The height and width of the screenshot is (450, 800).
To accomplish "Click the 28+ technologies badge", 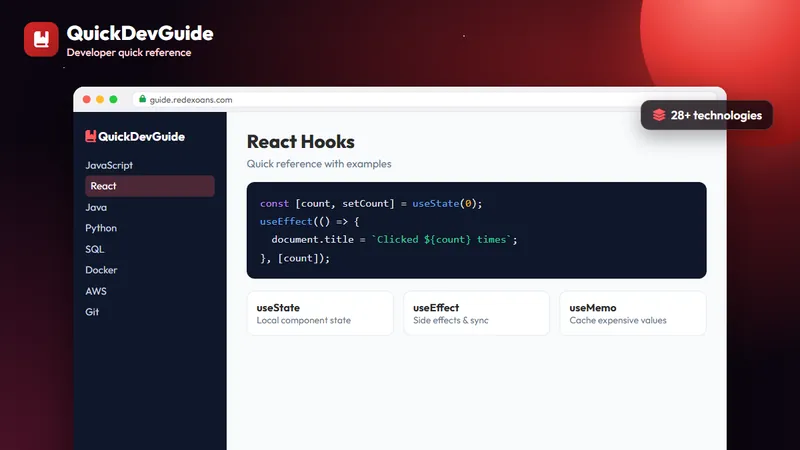I will coord(707,115).
